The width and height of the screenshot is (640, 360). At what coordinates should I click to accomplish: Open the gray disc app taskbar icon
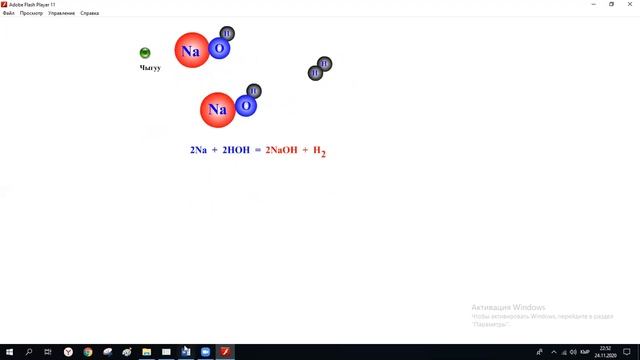pos(107,352)
